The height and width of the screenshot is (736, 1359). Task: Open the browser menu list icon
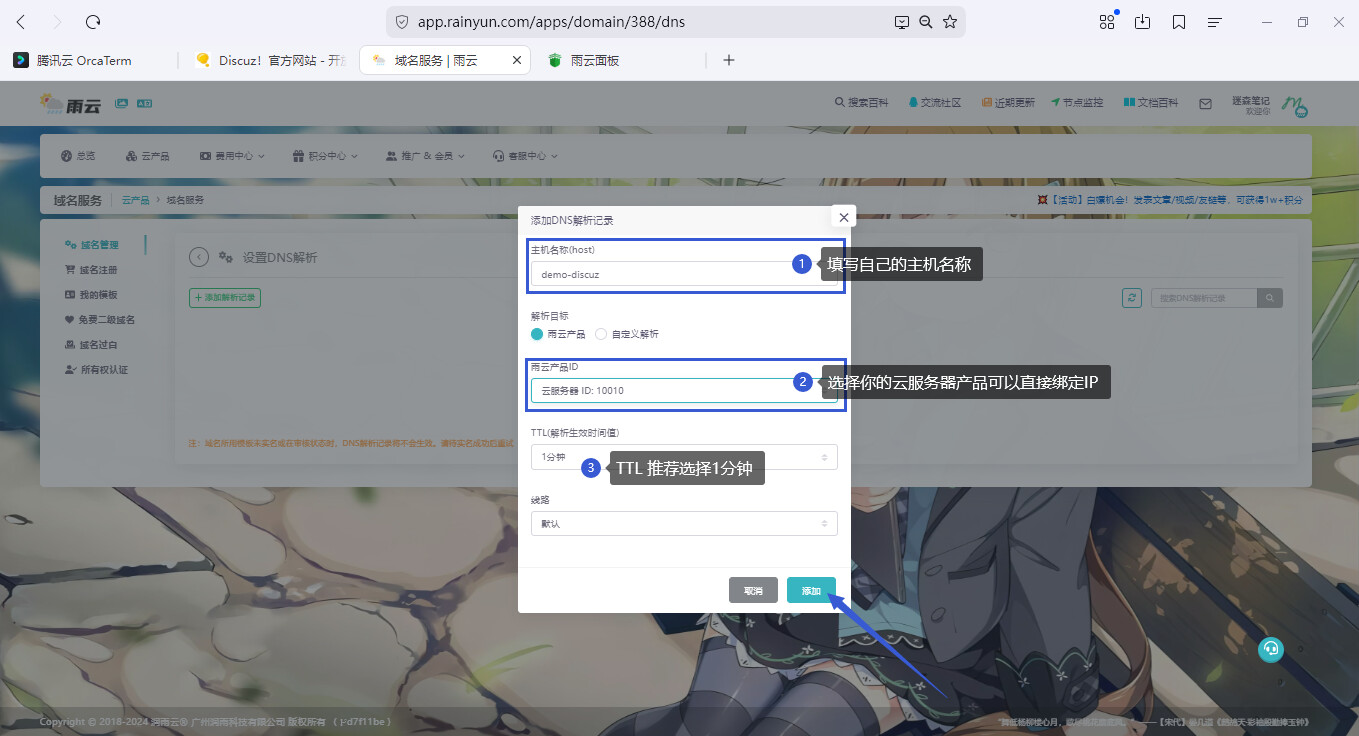tap(1215, 21)
